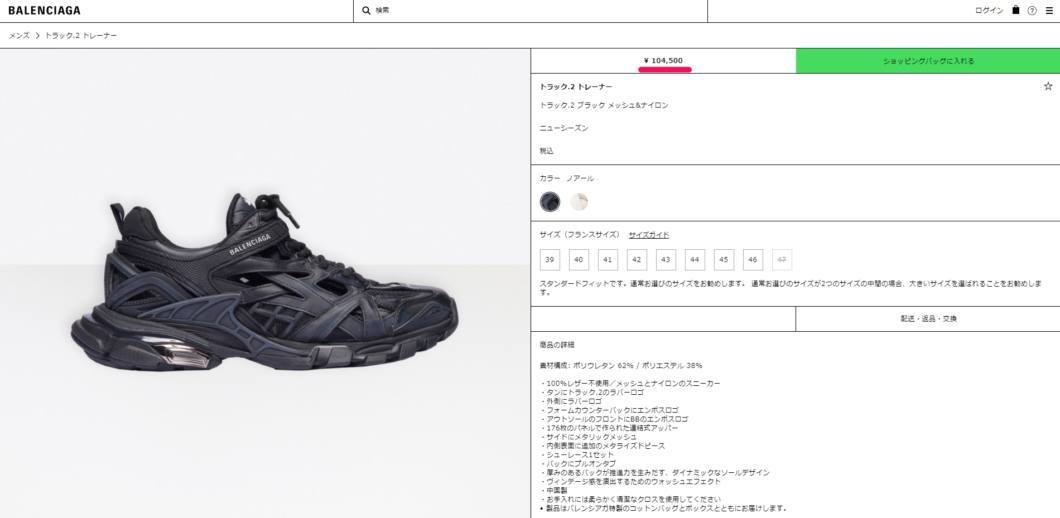Add product to wishlist star
This screenshot has height=518, width=1060.
pos(1048,86)
